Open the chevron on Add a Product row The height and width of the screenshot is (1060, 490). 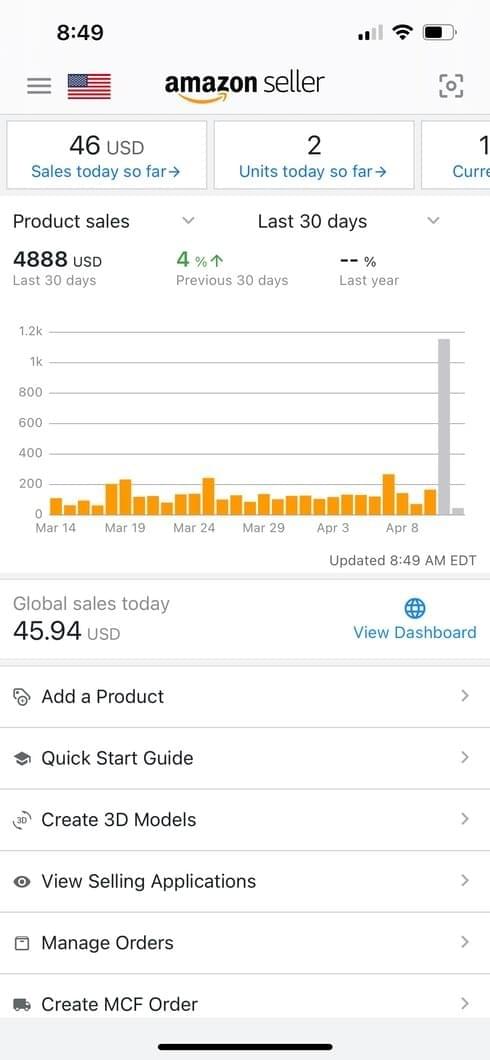point(464,696)
